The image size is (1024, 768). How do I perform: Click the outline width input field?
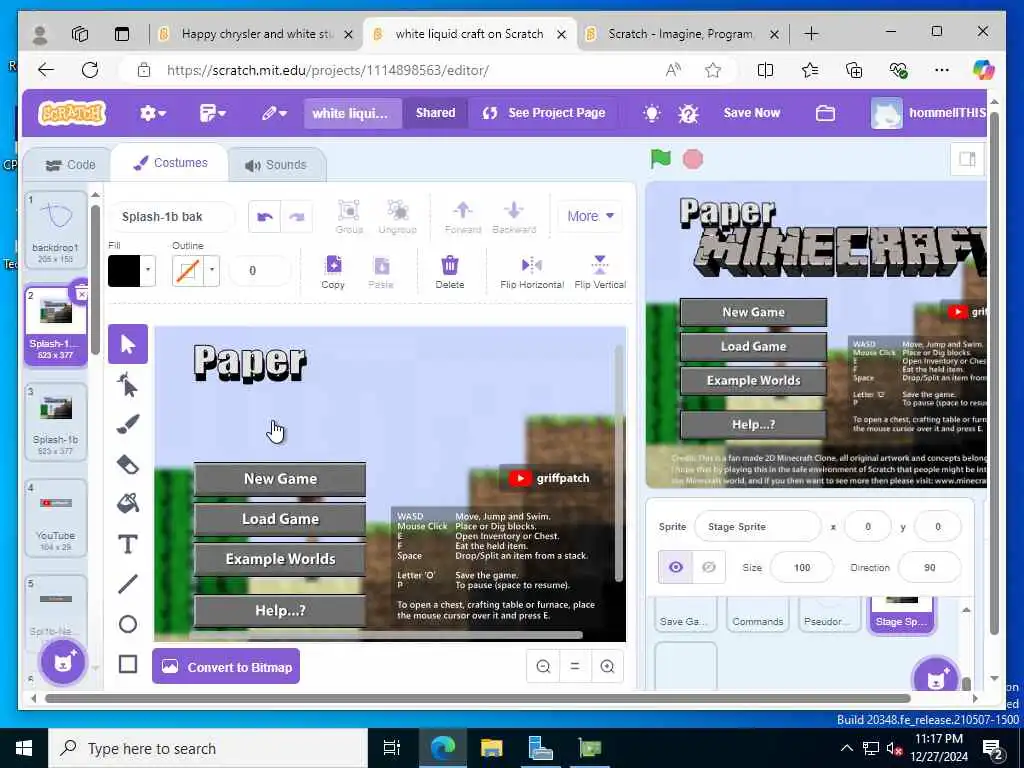tap(259, 270)
